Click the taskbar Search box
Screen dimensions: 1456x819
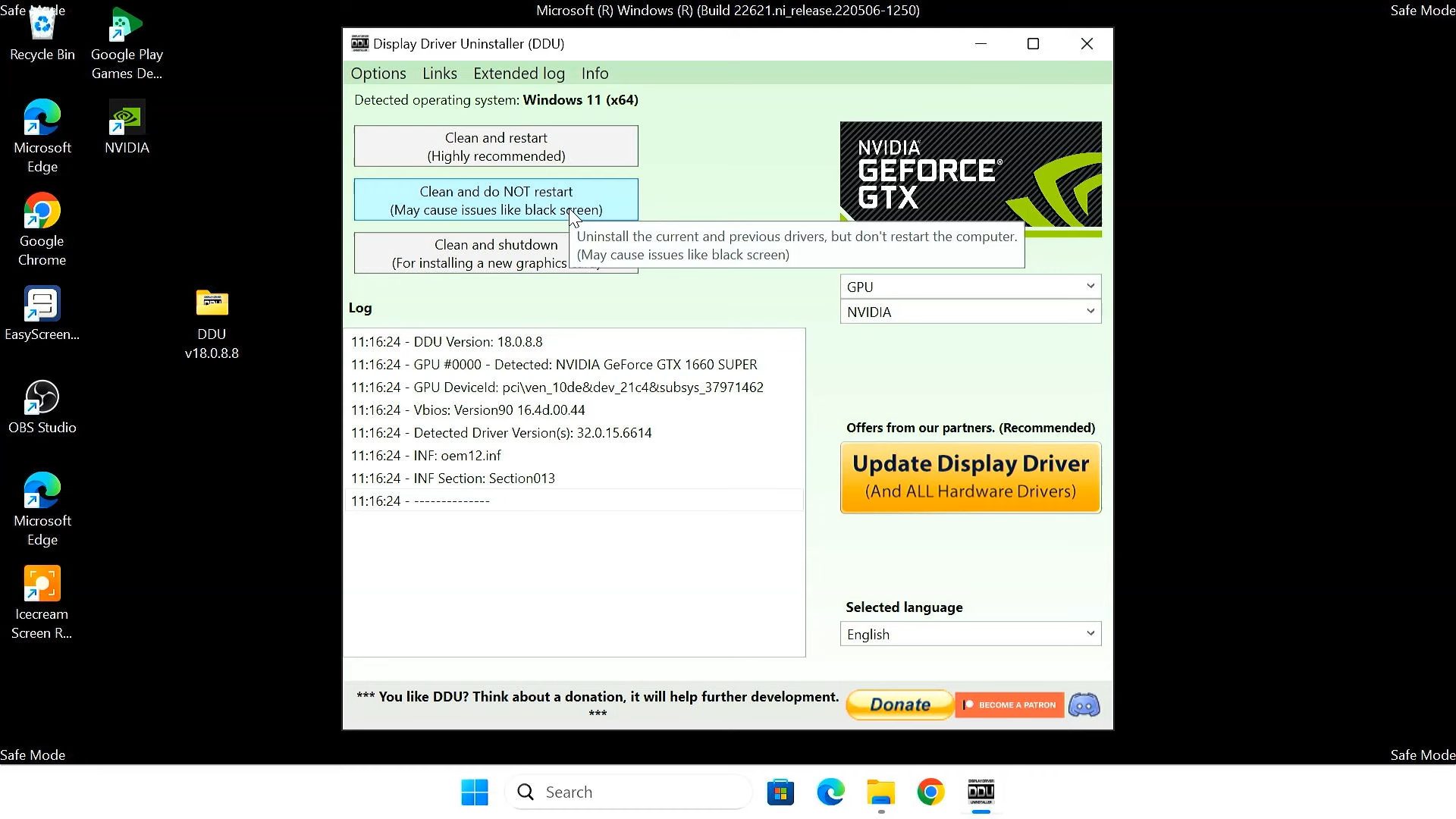pyautogui.click(x=629, y=792)
